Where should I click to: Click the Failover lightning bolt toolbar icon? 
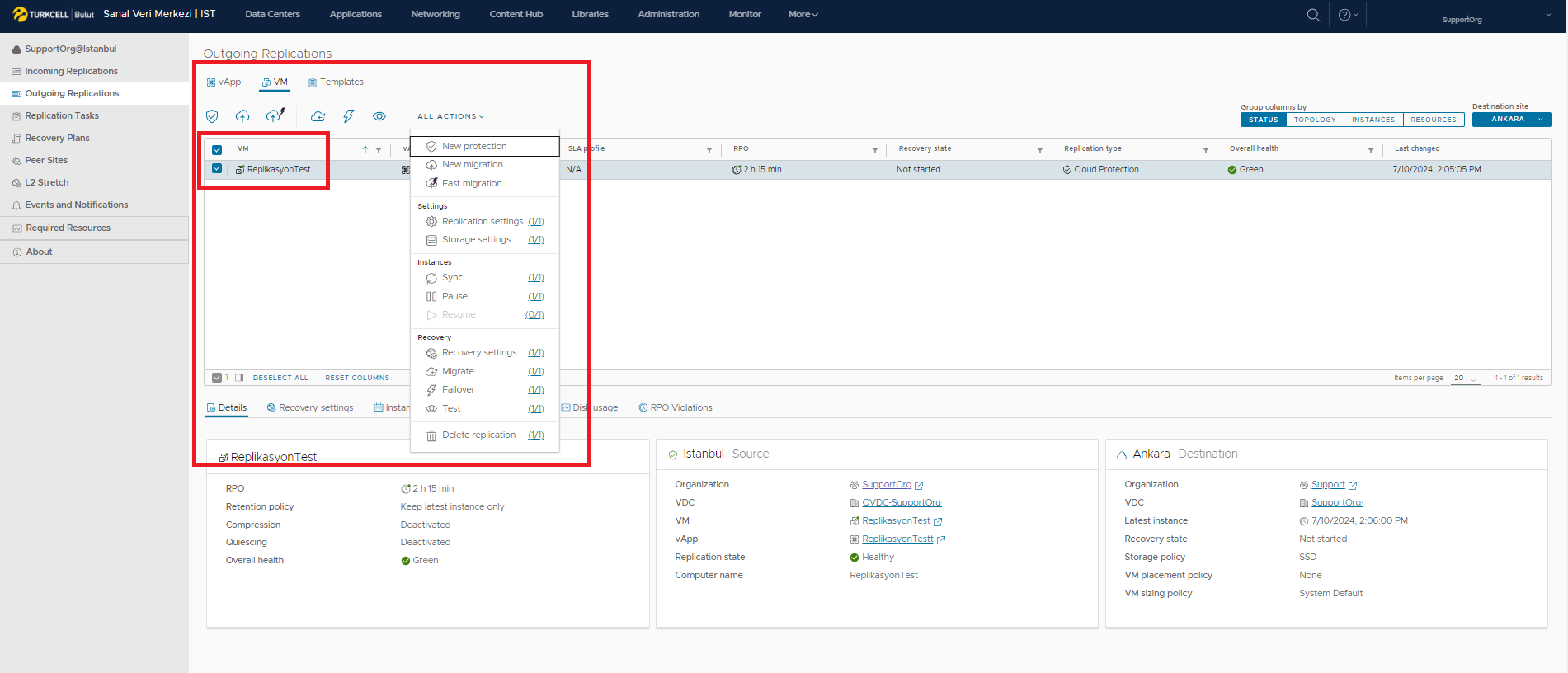349,116
